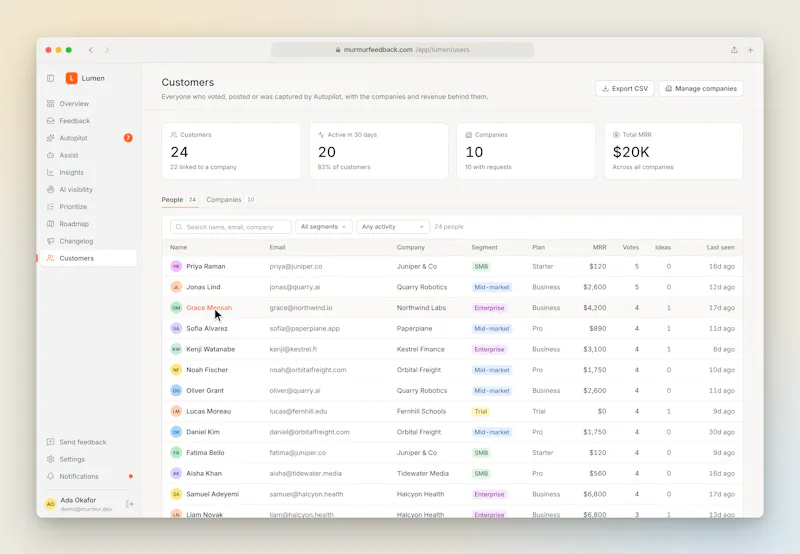Open Overview in the sidebar

click(88, 104)
